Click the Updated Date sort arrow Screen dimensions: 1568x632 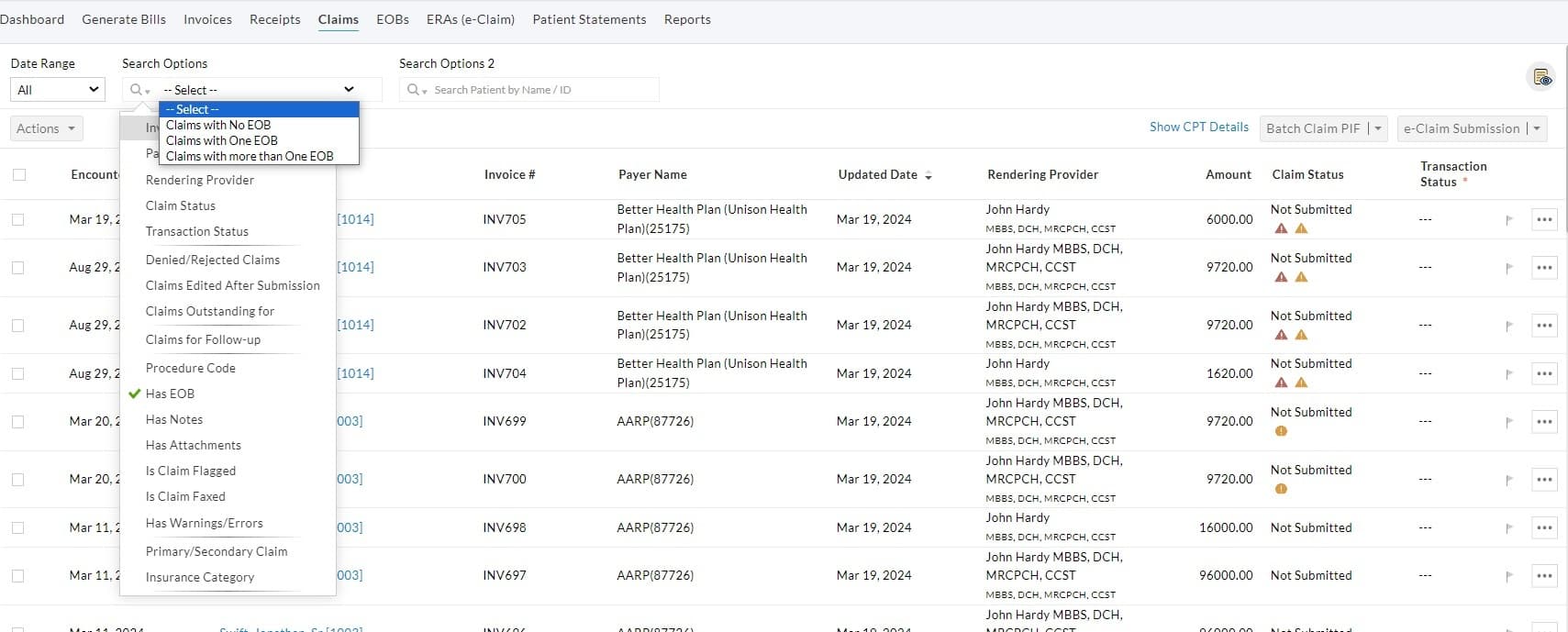[929, 175]
